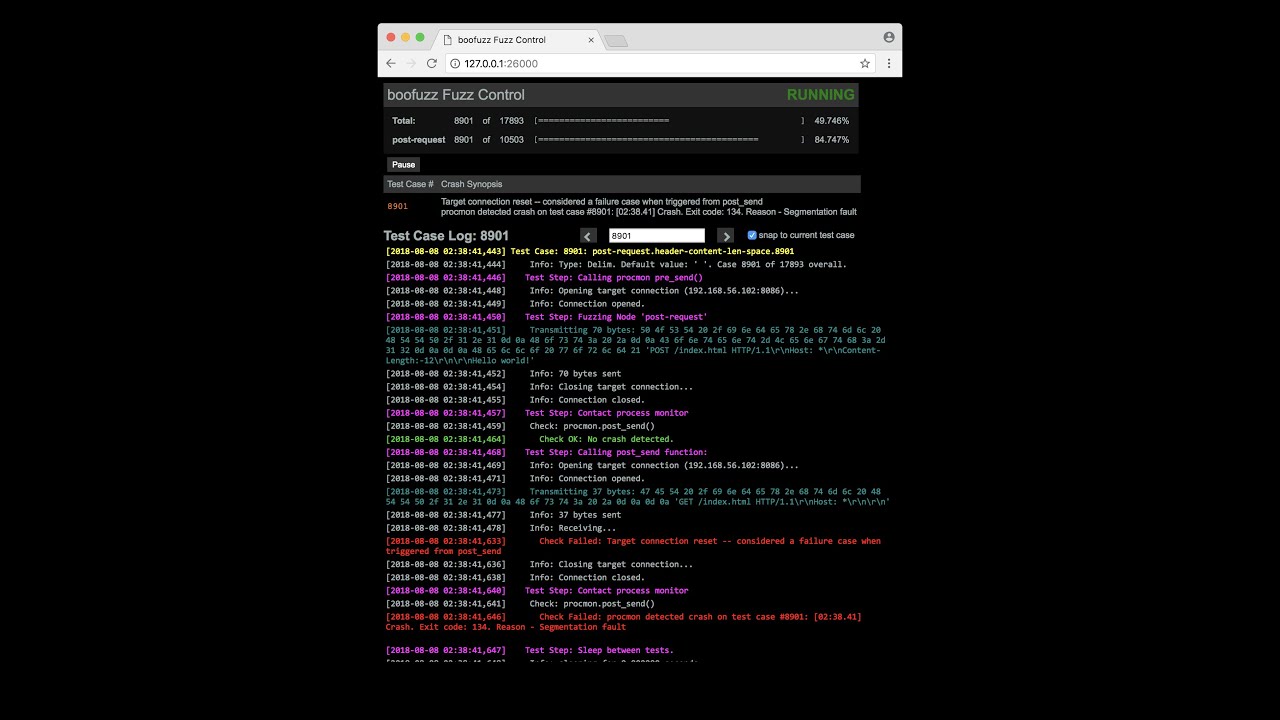Image resolution: width=1280 pixels, height=720 pixels.
Task: Click red 'Check Failed: Target connection reset' line
Action: tap(633, 546)
